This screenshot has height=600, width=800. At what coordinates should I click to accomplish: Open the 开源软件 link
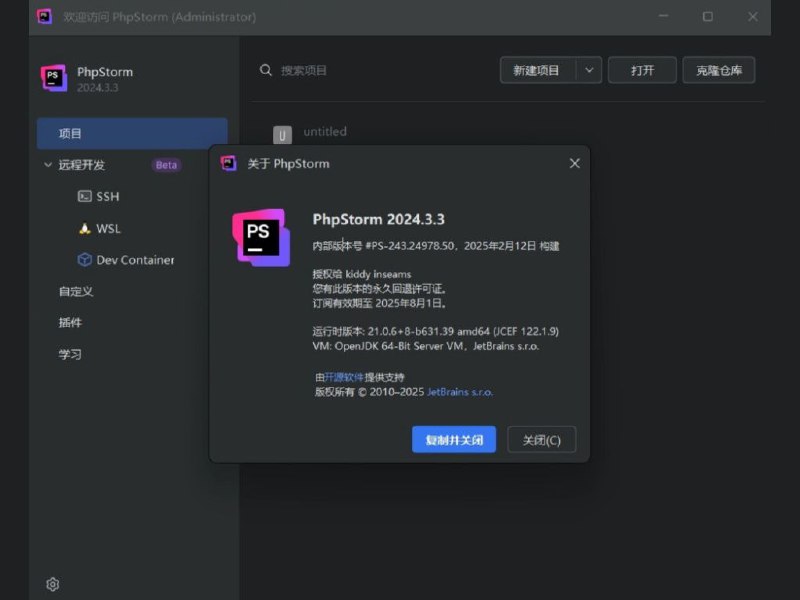point(344,377)
